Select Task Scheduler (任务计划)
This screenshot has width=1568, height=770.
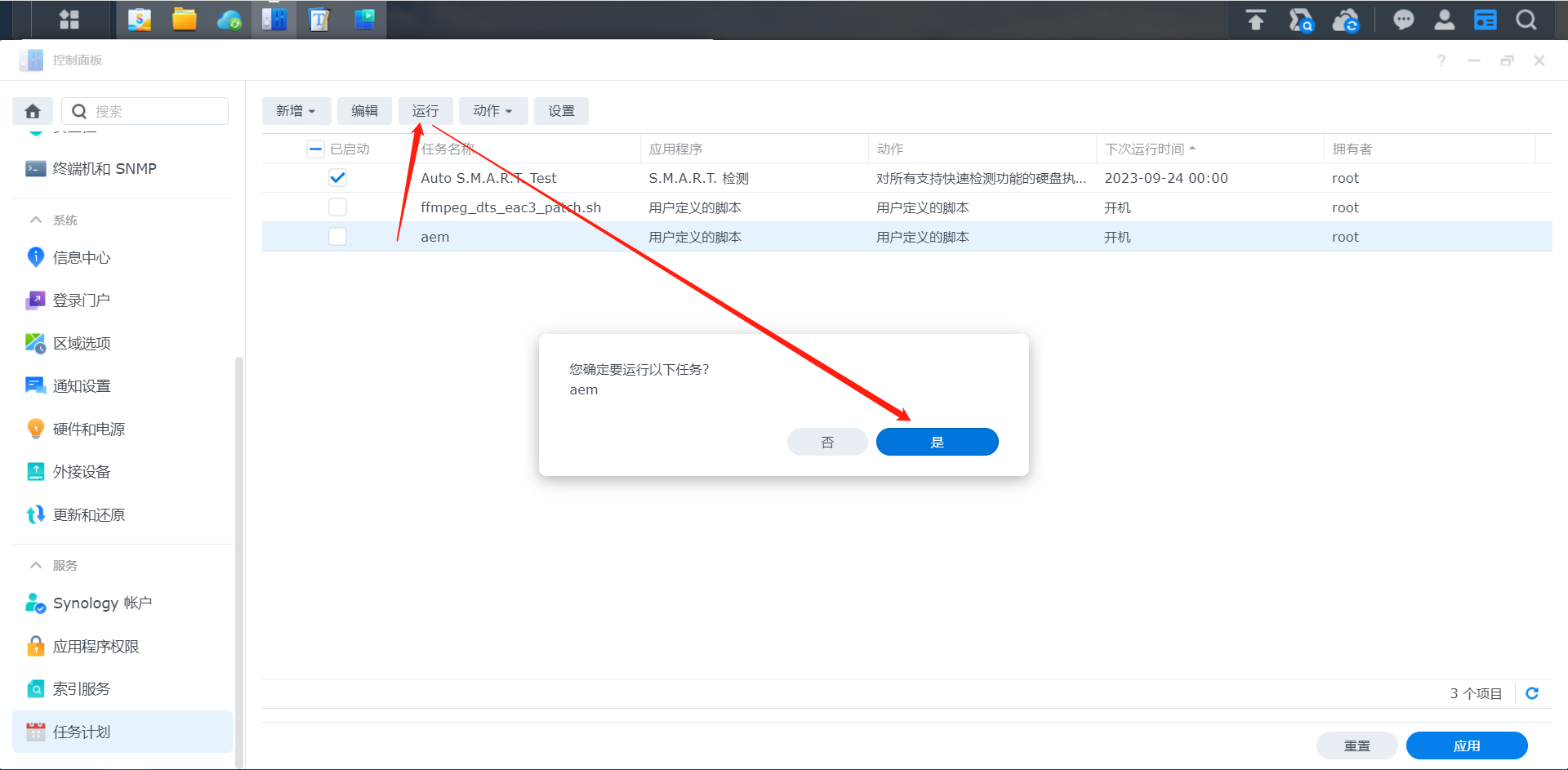122,732
